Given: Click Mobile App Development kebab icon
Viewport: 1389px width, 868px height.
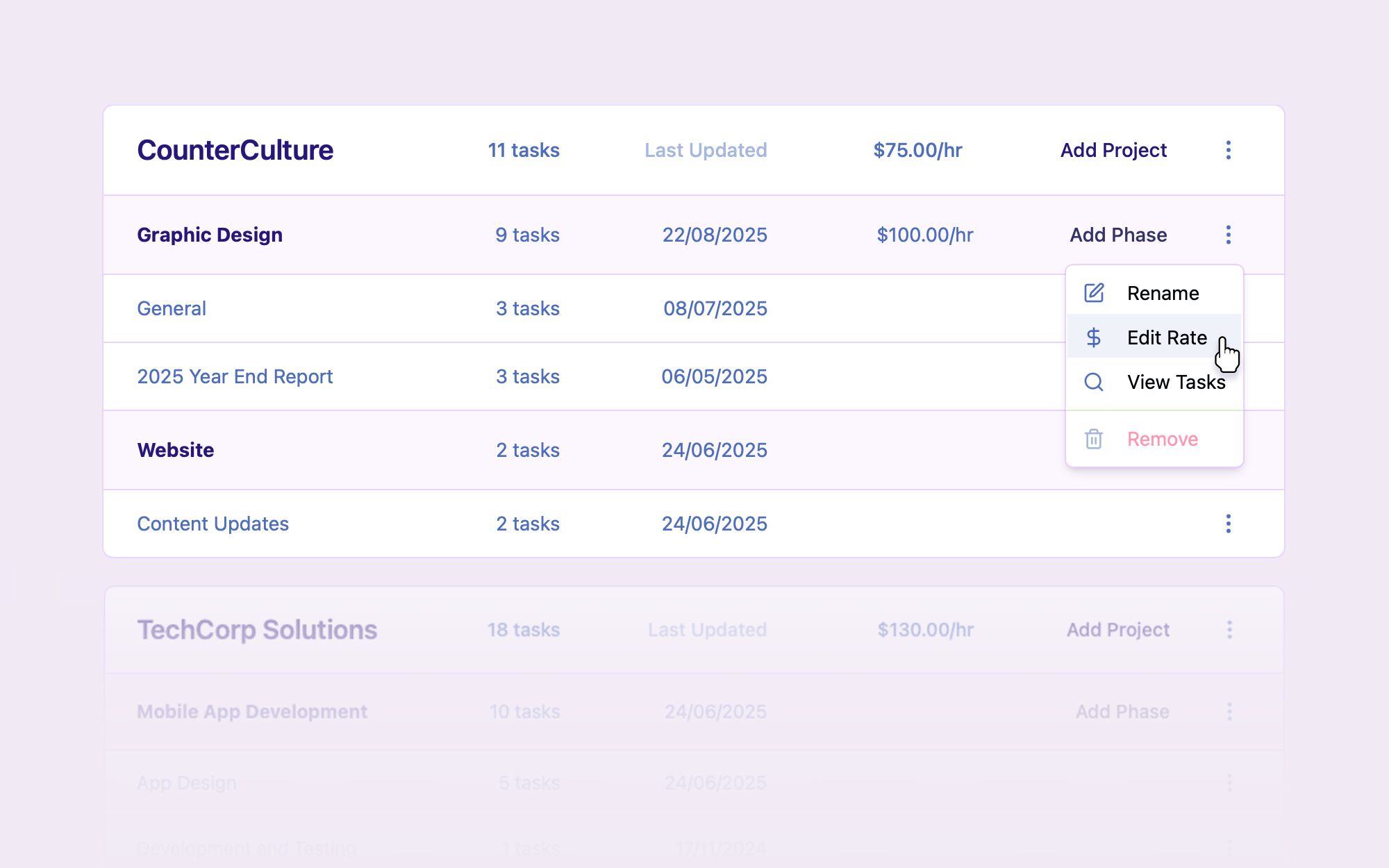Looking at the screenshot, I should (x=1229, y=711).
